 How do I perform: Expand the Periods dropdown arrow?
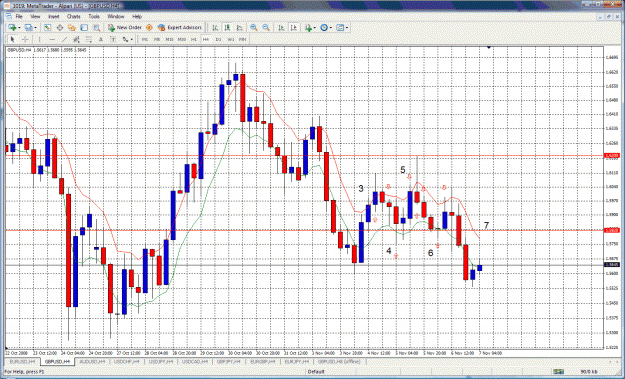[x=330, y=27]
